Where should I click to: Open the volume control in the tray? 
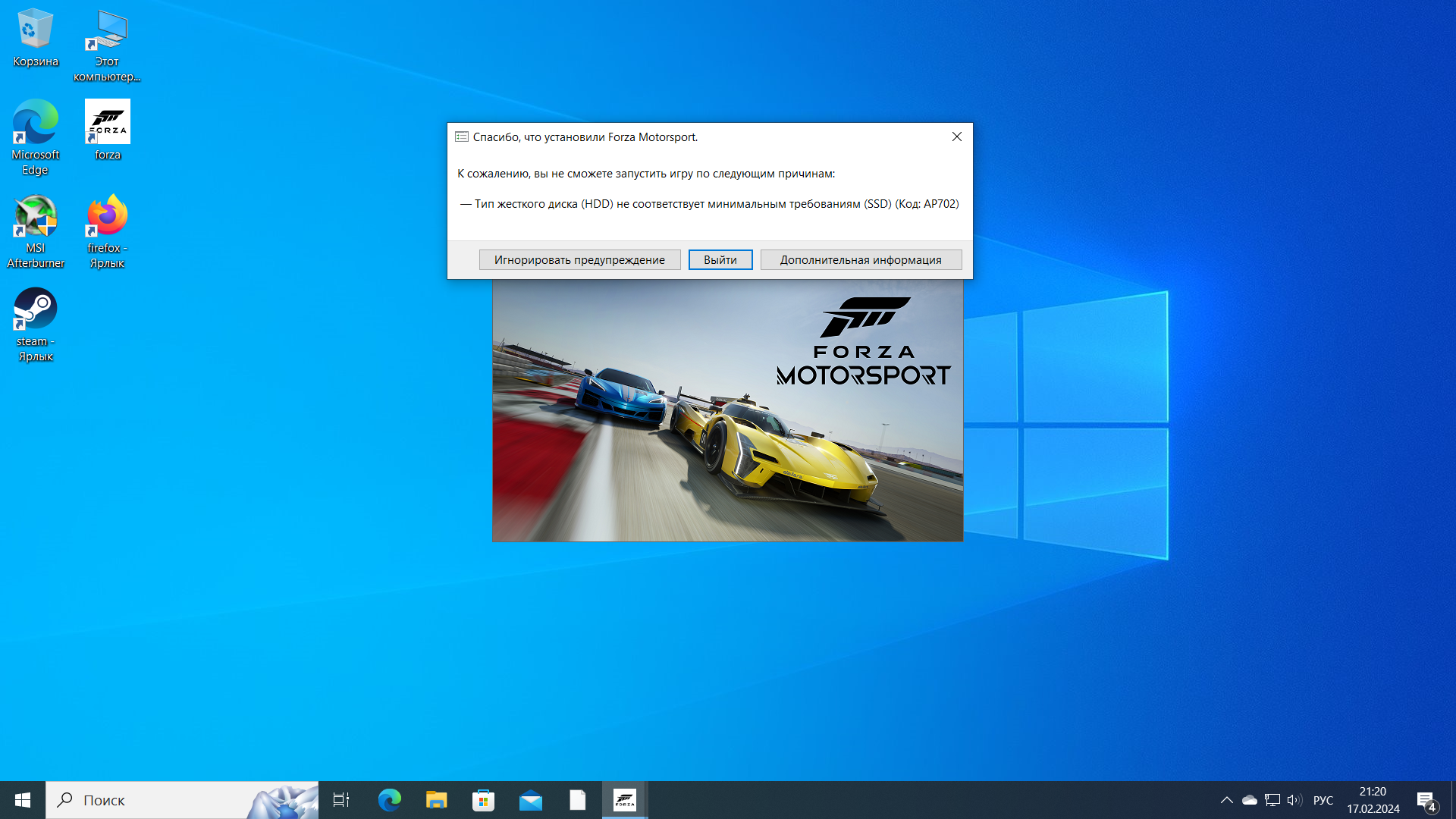[x=1294, y=800]
